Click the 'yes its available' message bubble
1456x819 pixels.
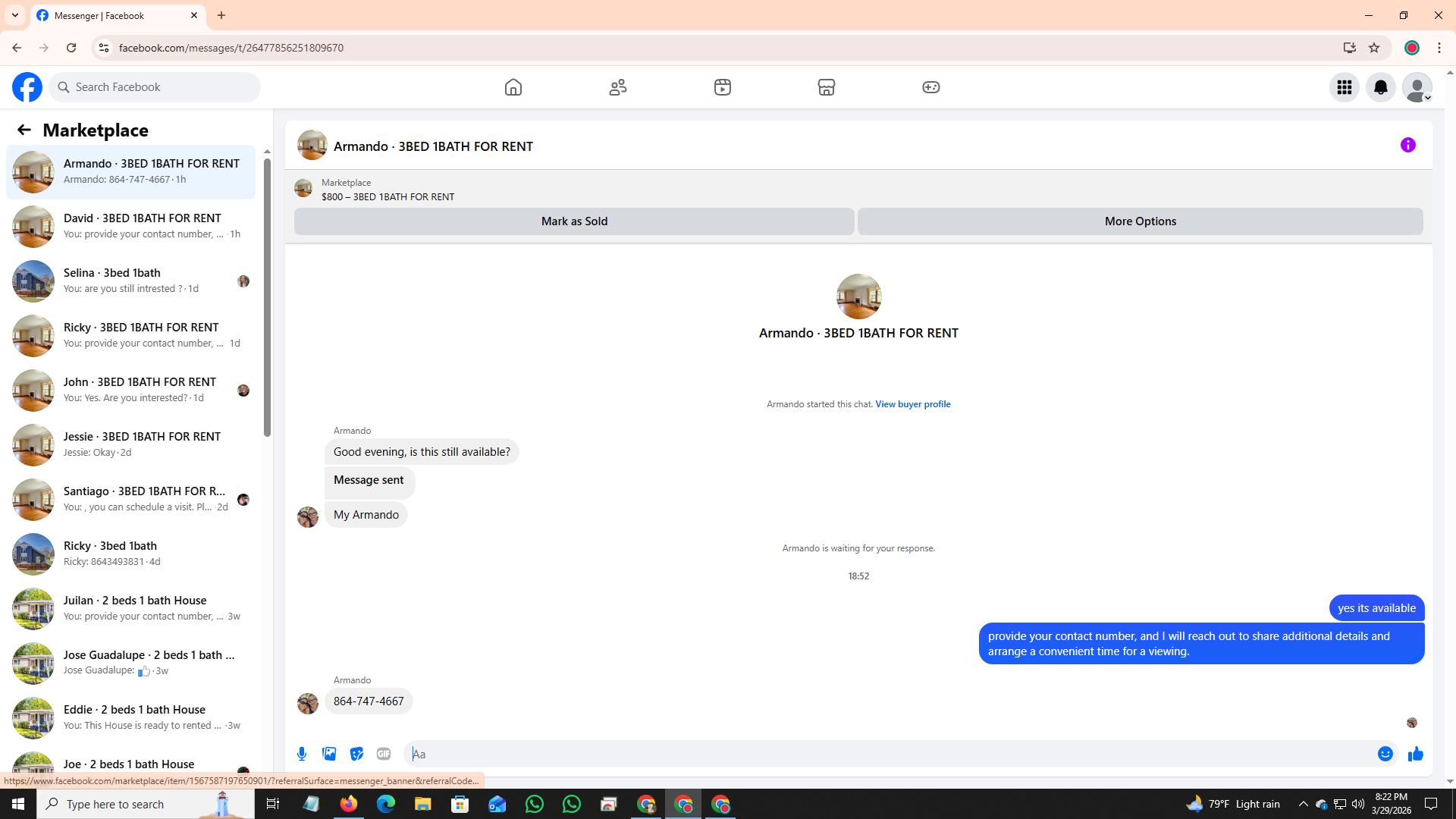(x=1376, y=608)
